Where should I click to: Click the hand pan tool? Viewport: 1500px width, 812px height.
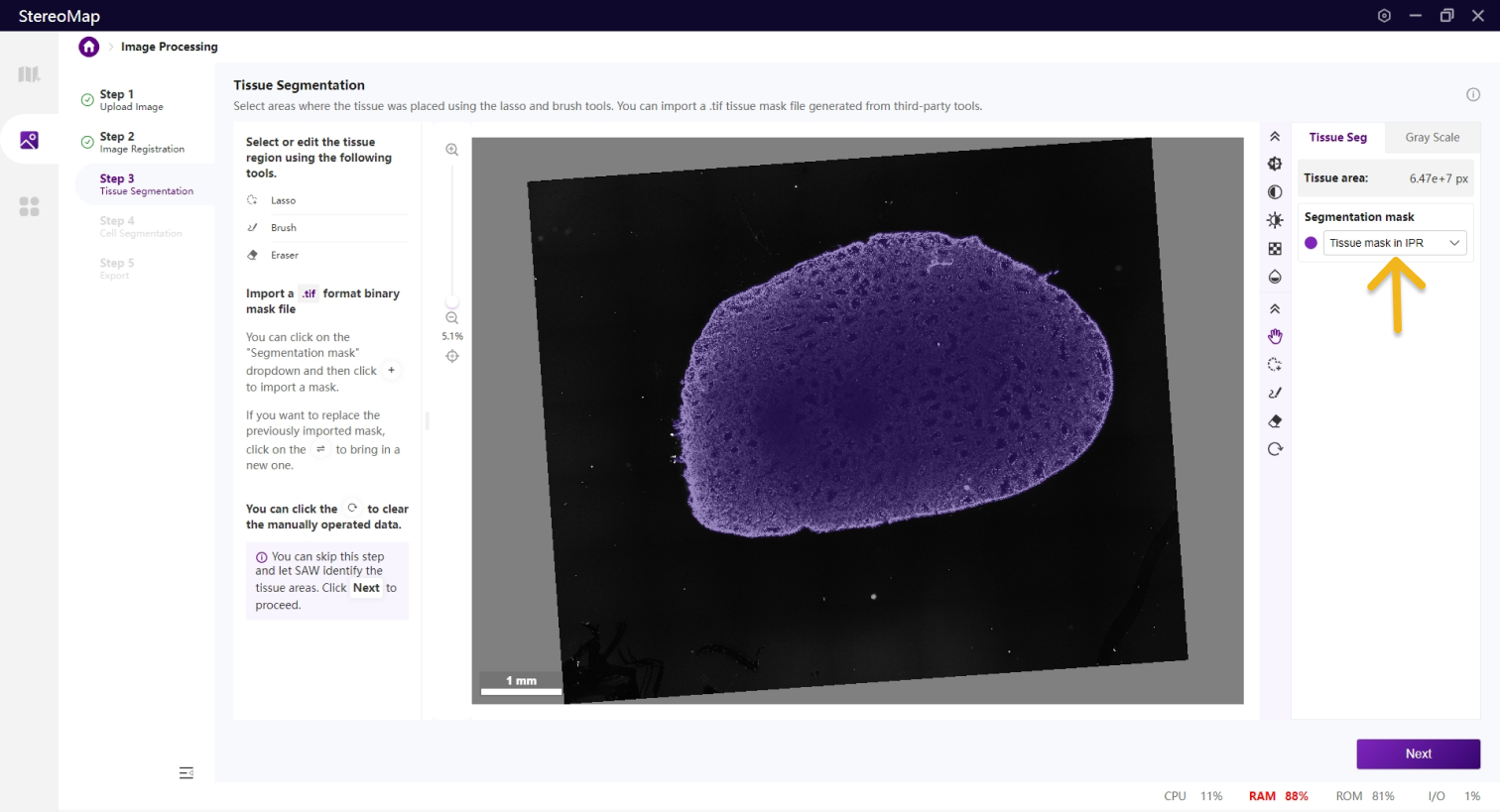(x=1275, y=337)
